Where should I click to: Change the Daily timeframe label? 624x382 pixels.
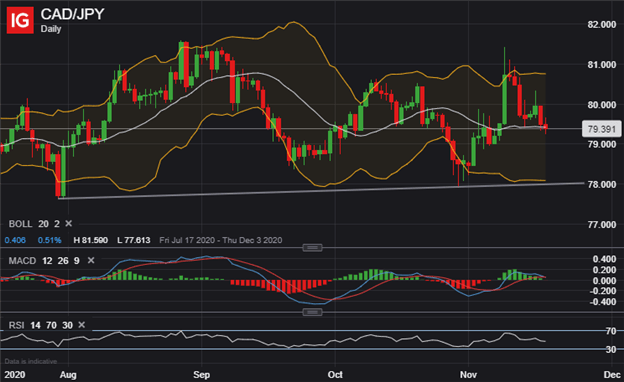51,29
